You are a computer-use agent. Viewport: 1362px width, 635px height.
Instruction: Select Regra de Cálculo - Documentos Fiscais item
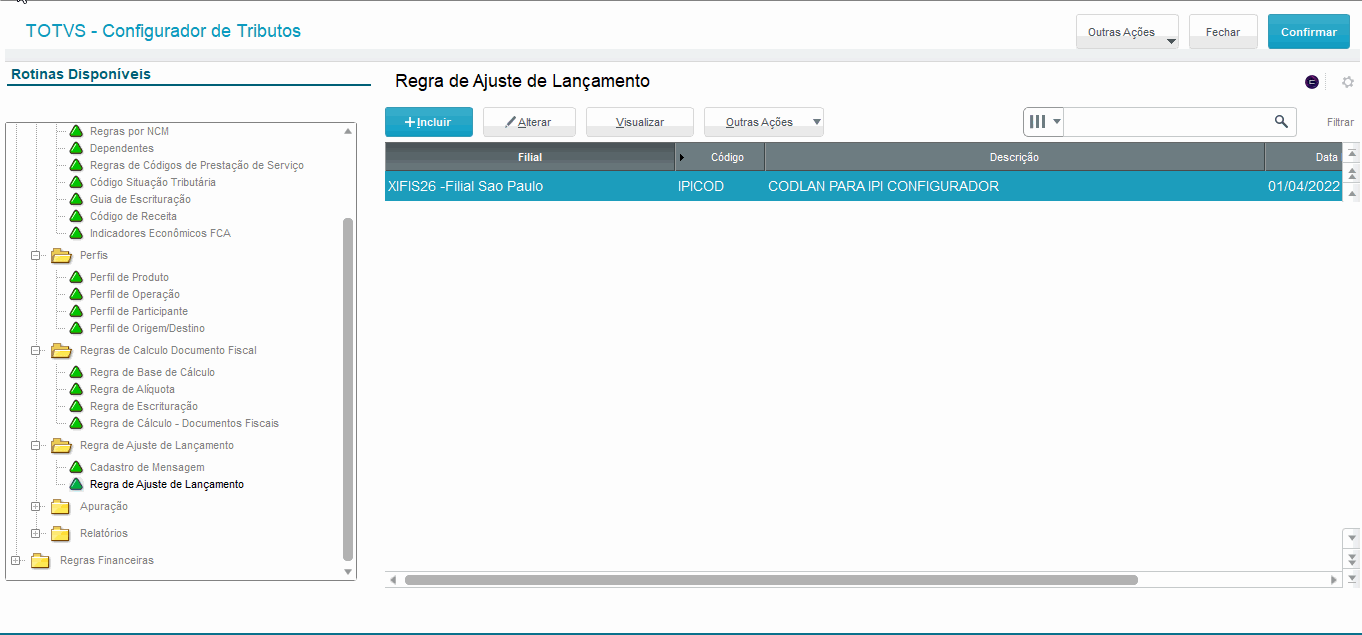(x=184, y=423)
